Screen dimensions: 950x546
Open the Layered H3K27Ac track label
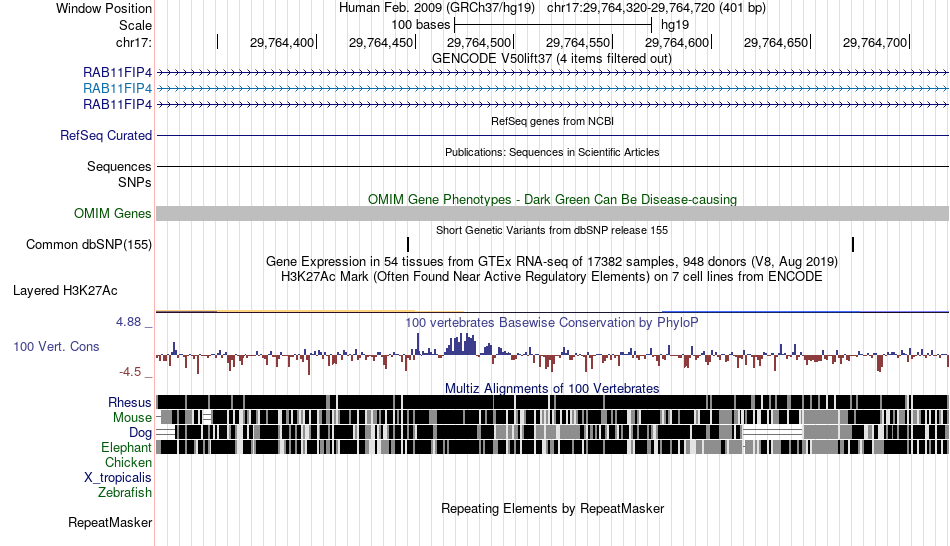coord(65,290)
